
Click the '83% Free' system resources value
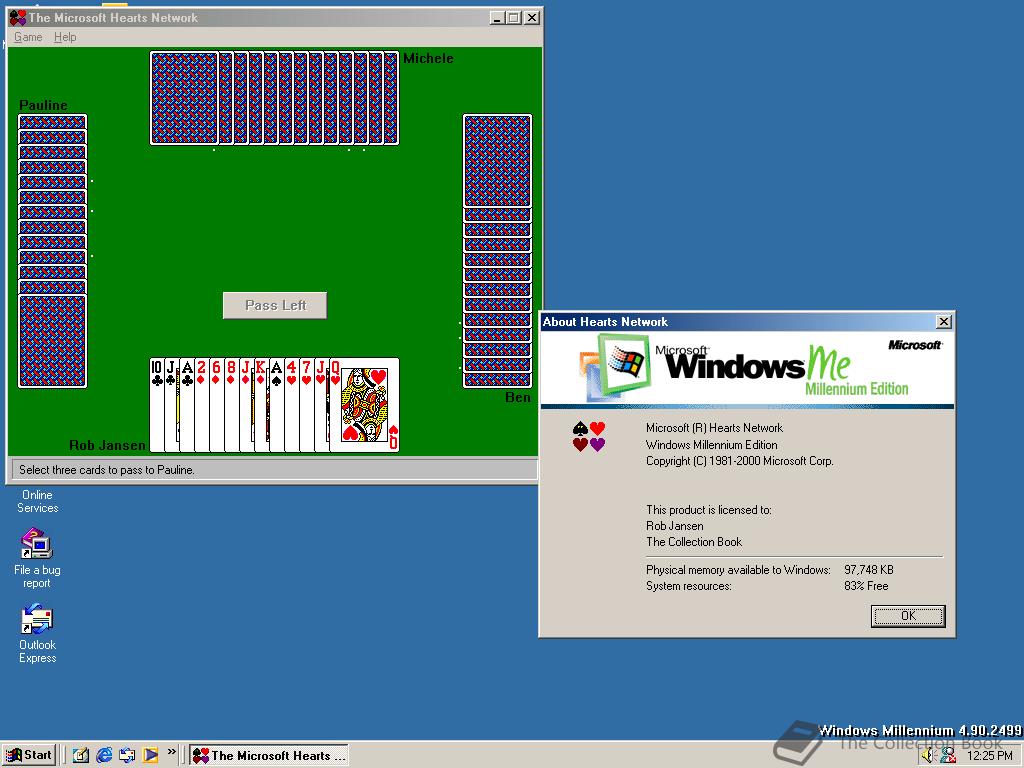click(866, 586)
